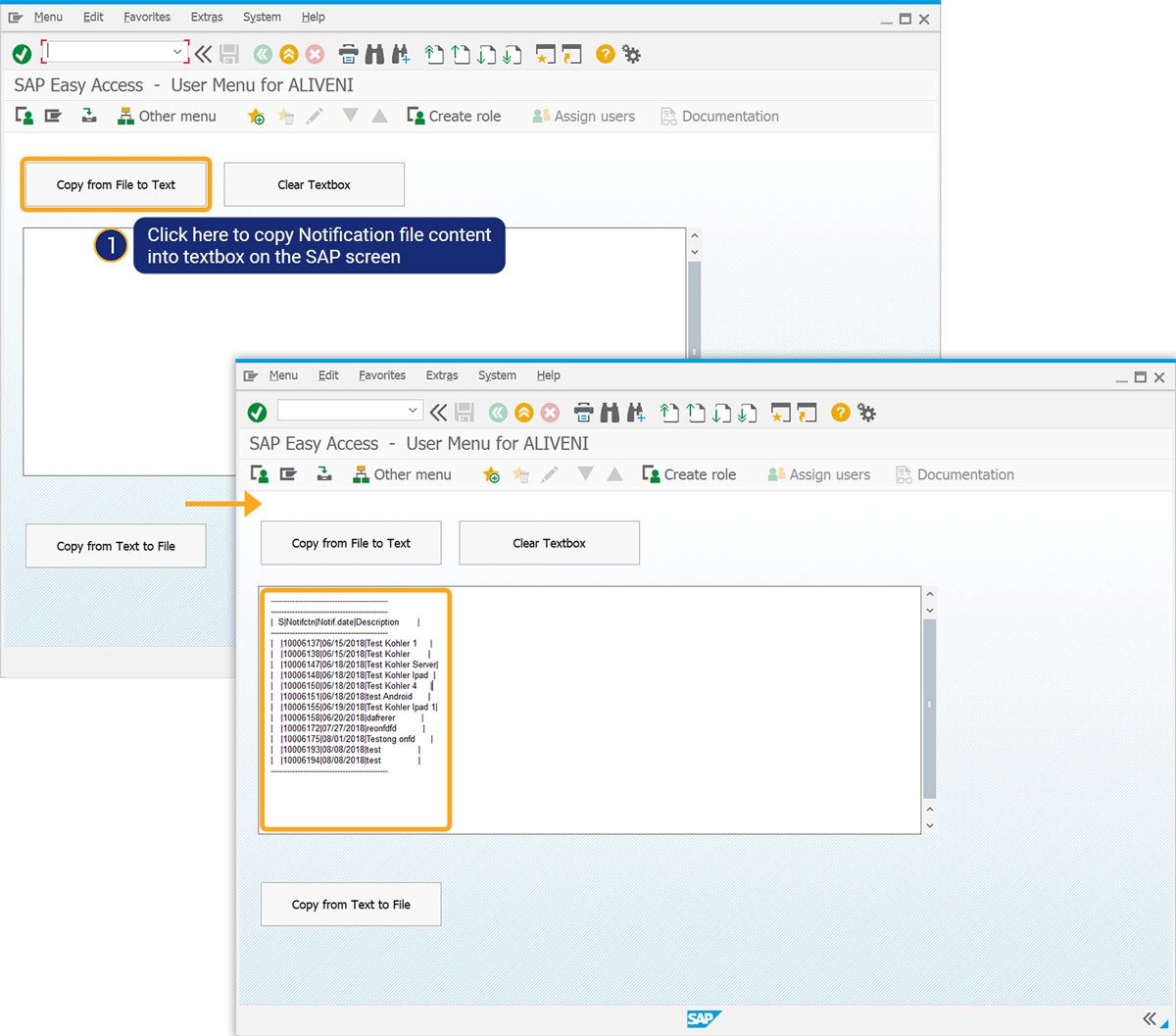The width and height of the screenshot is (1176, 1036).
Task: Click Copy from File to Text, back window
Action: tap(116, 184)
